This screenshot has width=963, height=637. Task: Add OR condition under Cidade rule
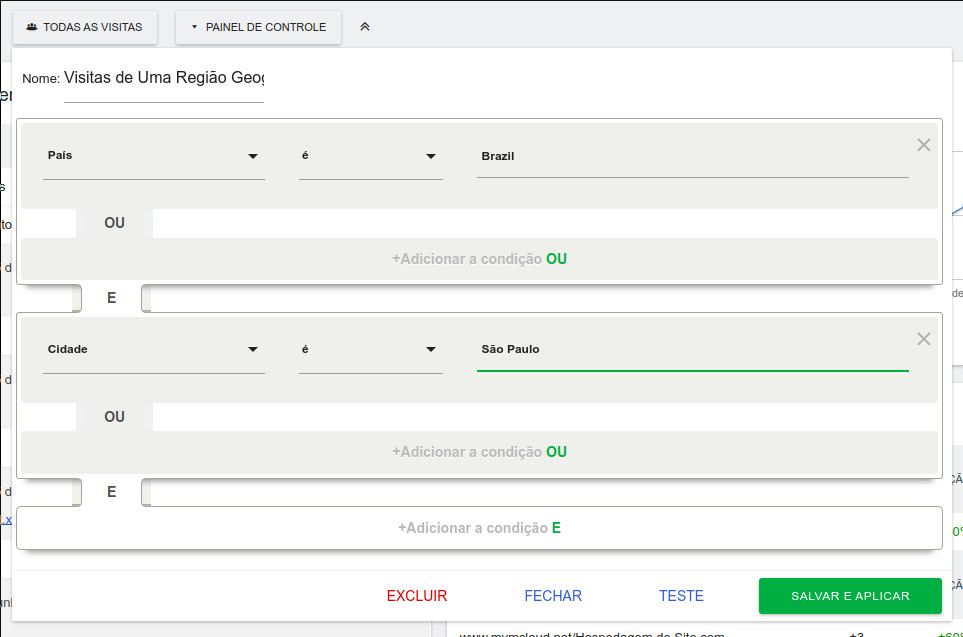(x=479, y=452)
